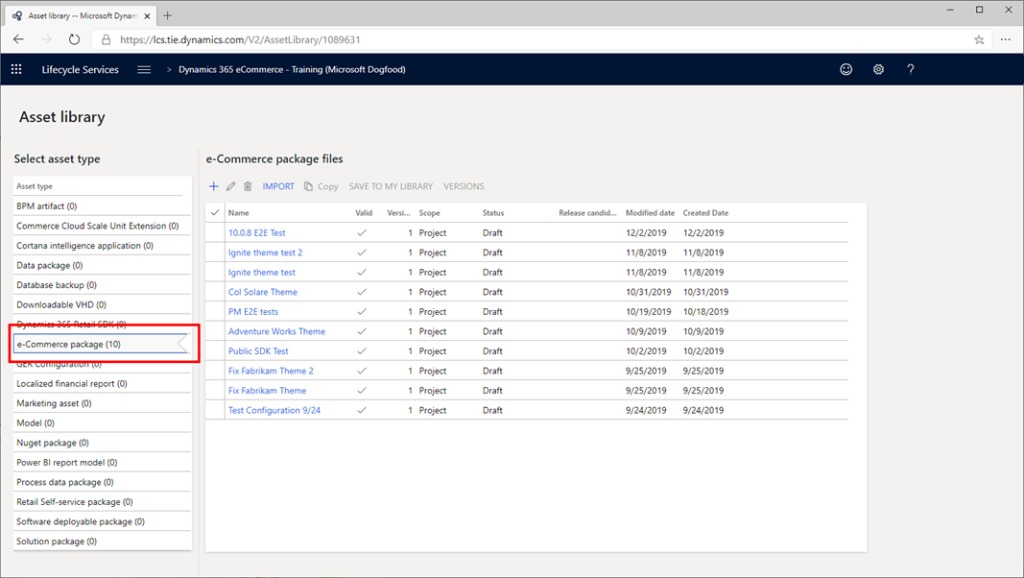The width and height of the screenshot is (1024, 578).
Task: Toggle the favorites star in the address bar
Action: (x=978, y=38)
